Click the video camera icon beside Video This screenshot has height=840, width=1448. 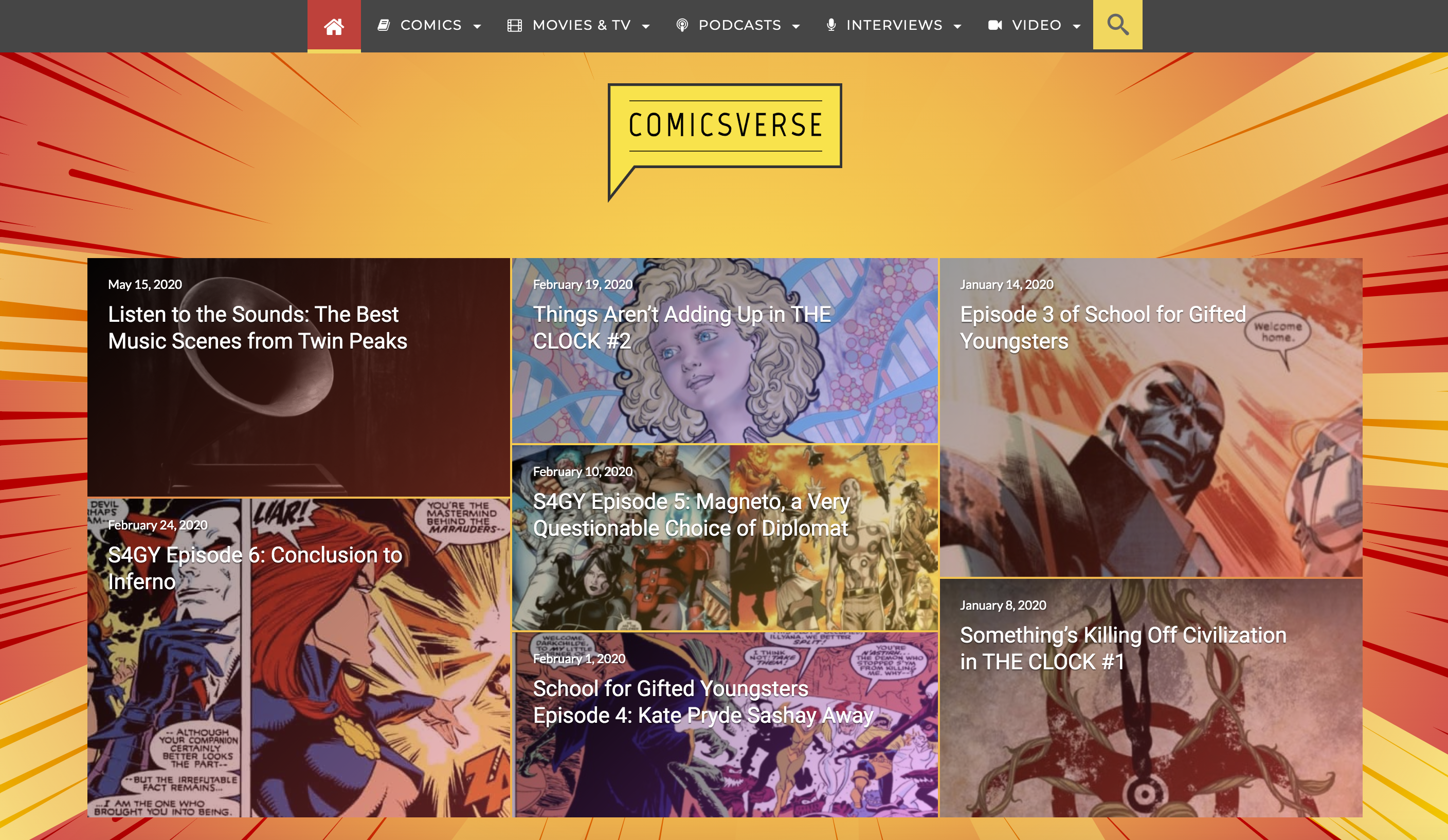click(x=994, y=25)
